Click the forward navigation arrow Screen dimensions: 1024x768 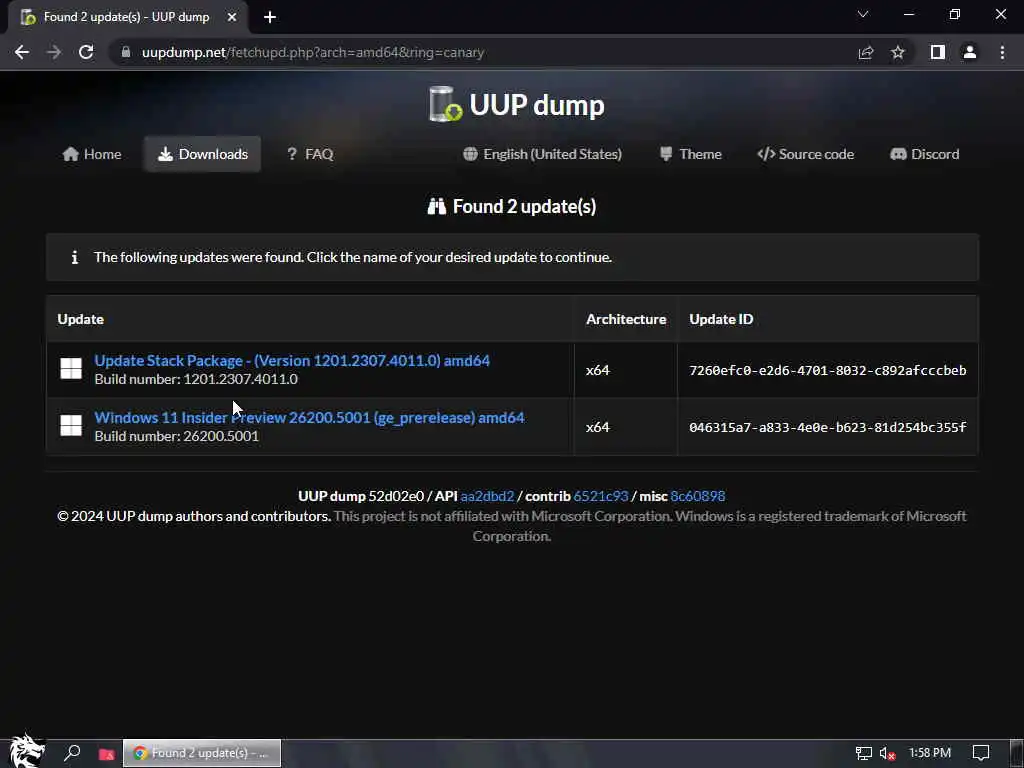click(x=54, y=52)
